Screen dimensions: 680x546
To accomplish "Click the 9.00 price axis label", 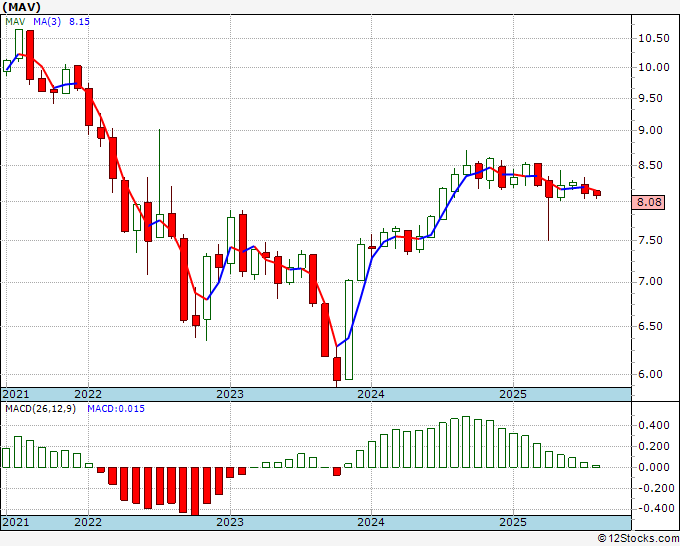I will coord(650,130).
